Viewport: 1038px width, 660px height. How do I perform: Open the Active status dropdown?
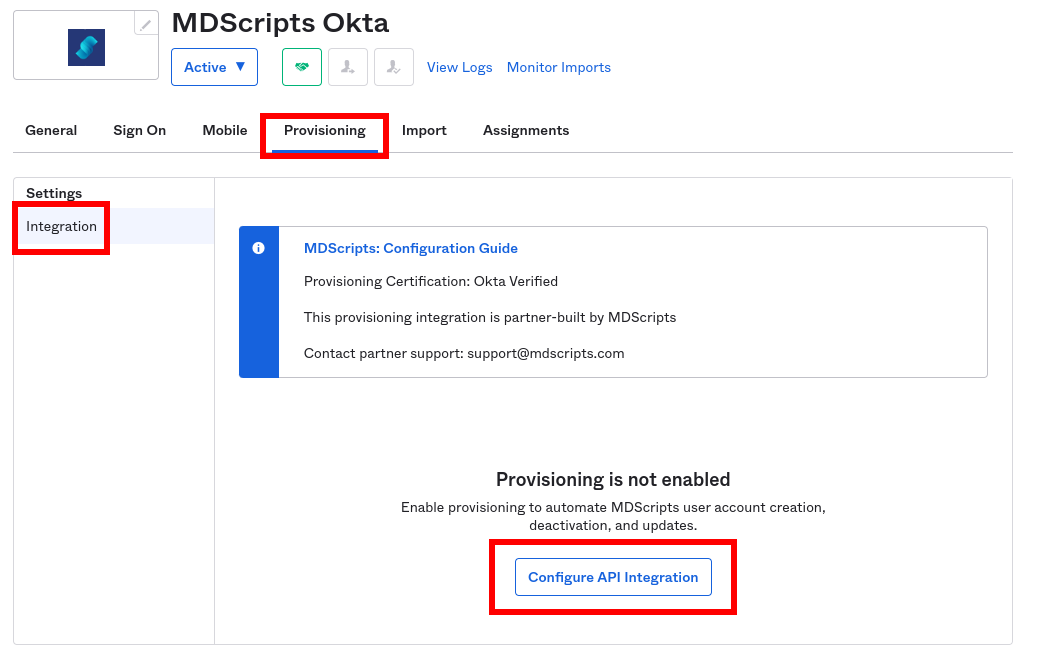214,67
